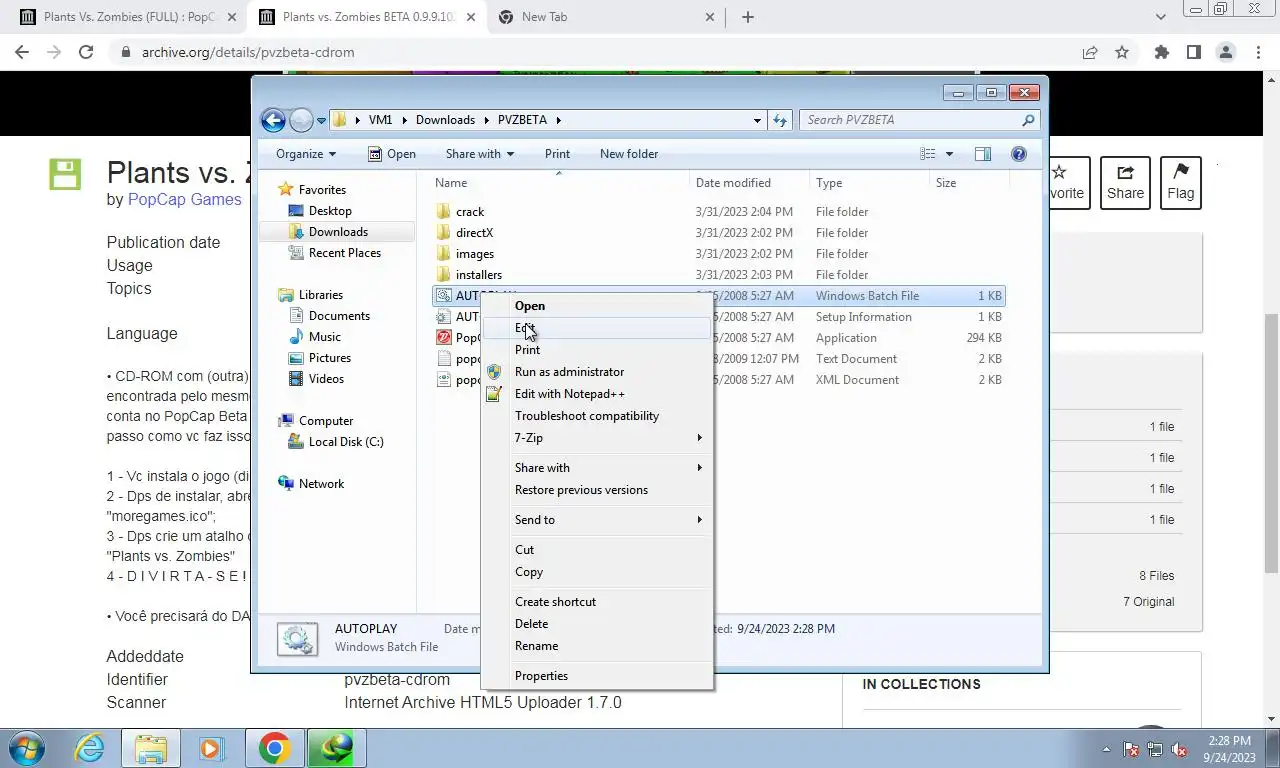Click the refresh icon beside address bar
1280x768 pixels.
point(781,120)
